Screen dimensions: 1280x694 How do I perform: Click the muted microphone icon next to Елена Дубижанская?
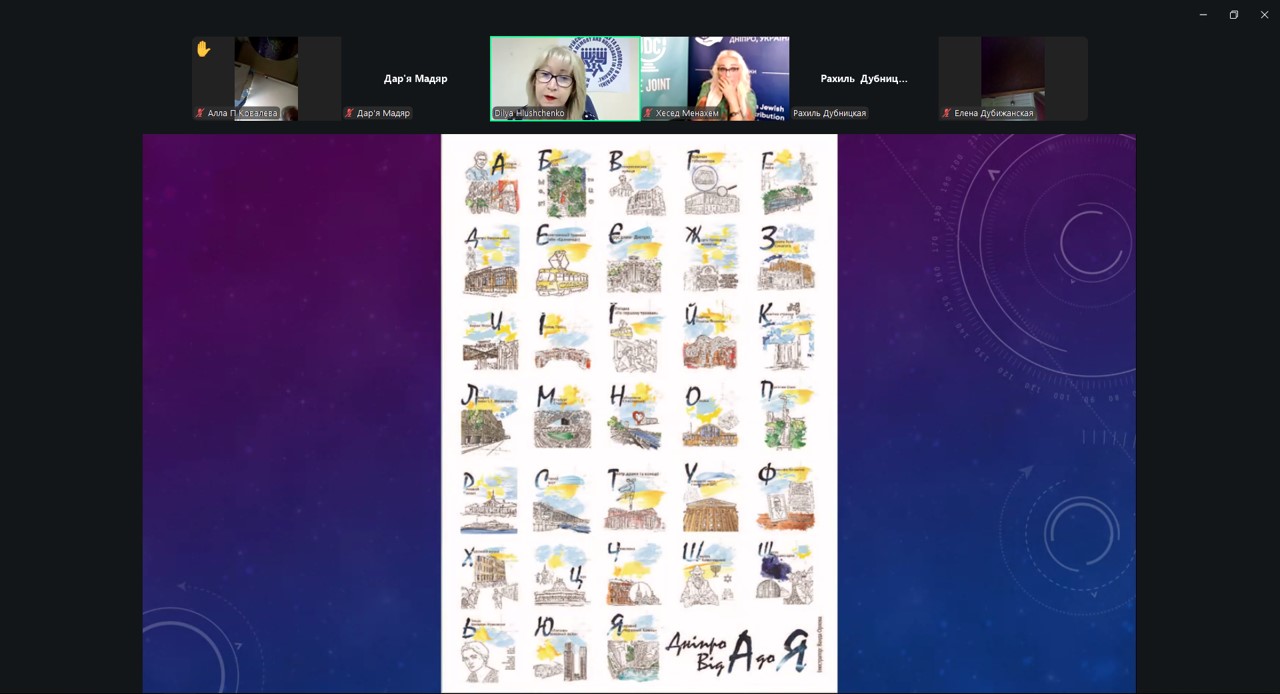(x=946, y=113)
